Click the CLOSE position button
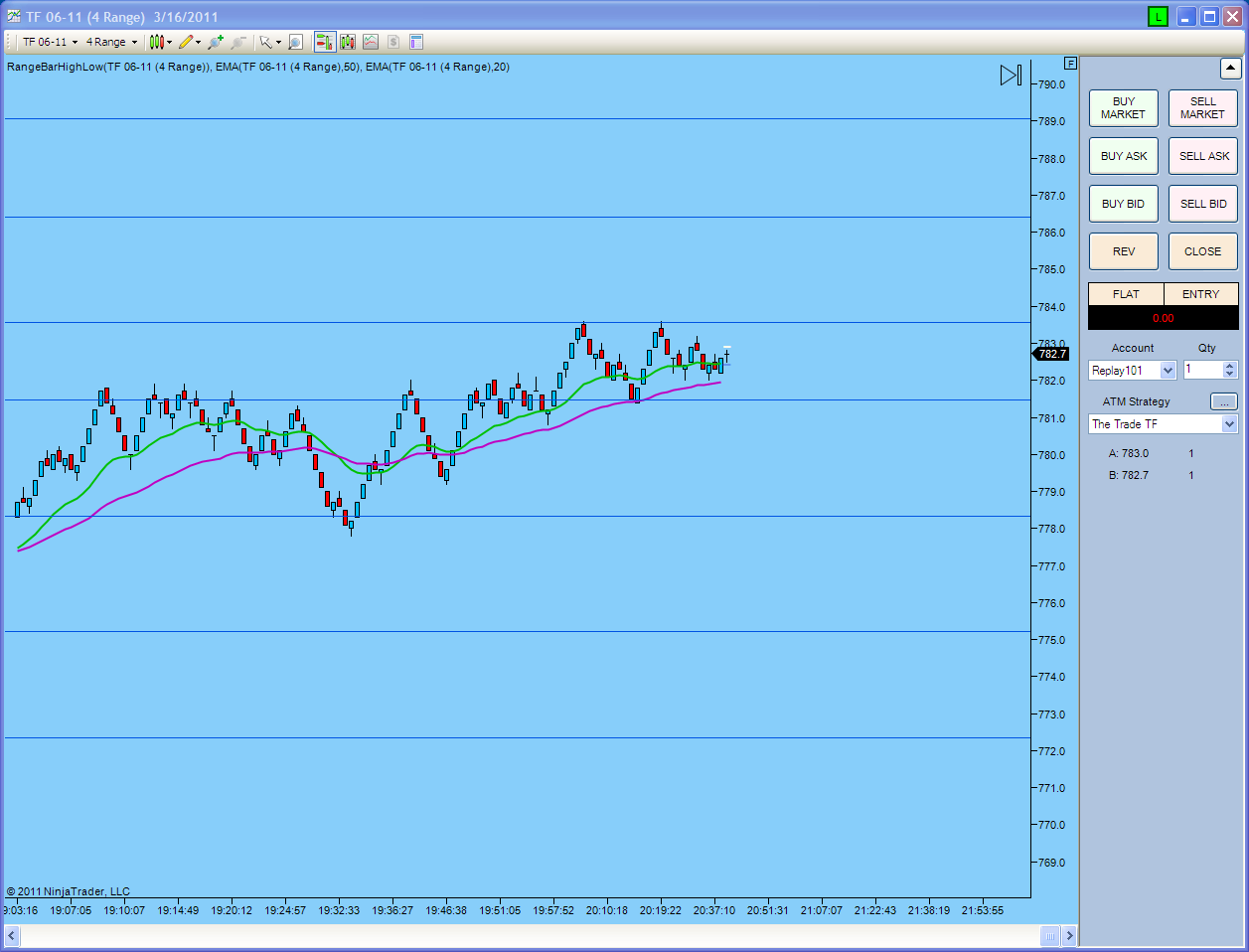The width and height of the screenshot is (1249, 952). [1203, 251]
